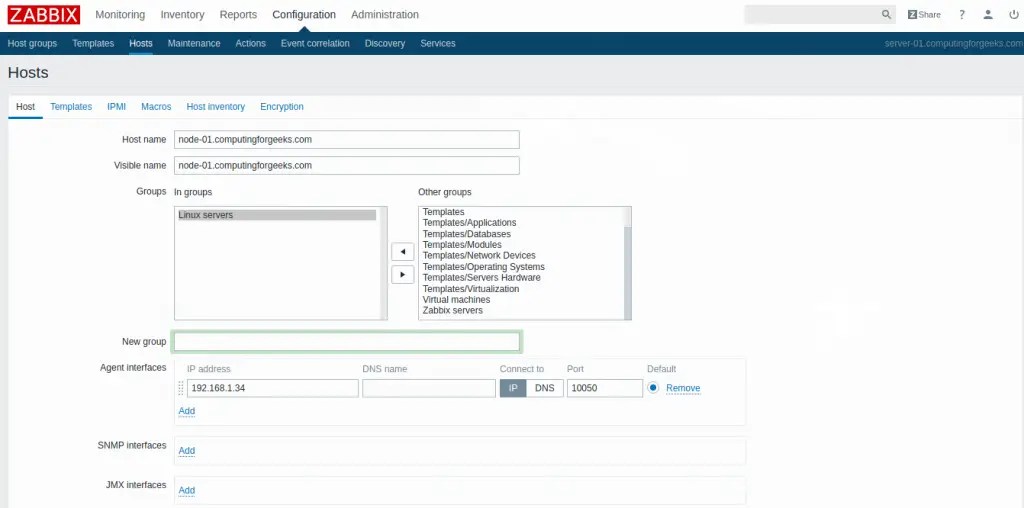Screen dimensions: 1024x508
Task: Click the IP address field
Action: pos(272,388)
